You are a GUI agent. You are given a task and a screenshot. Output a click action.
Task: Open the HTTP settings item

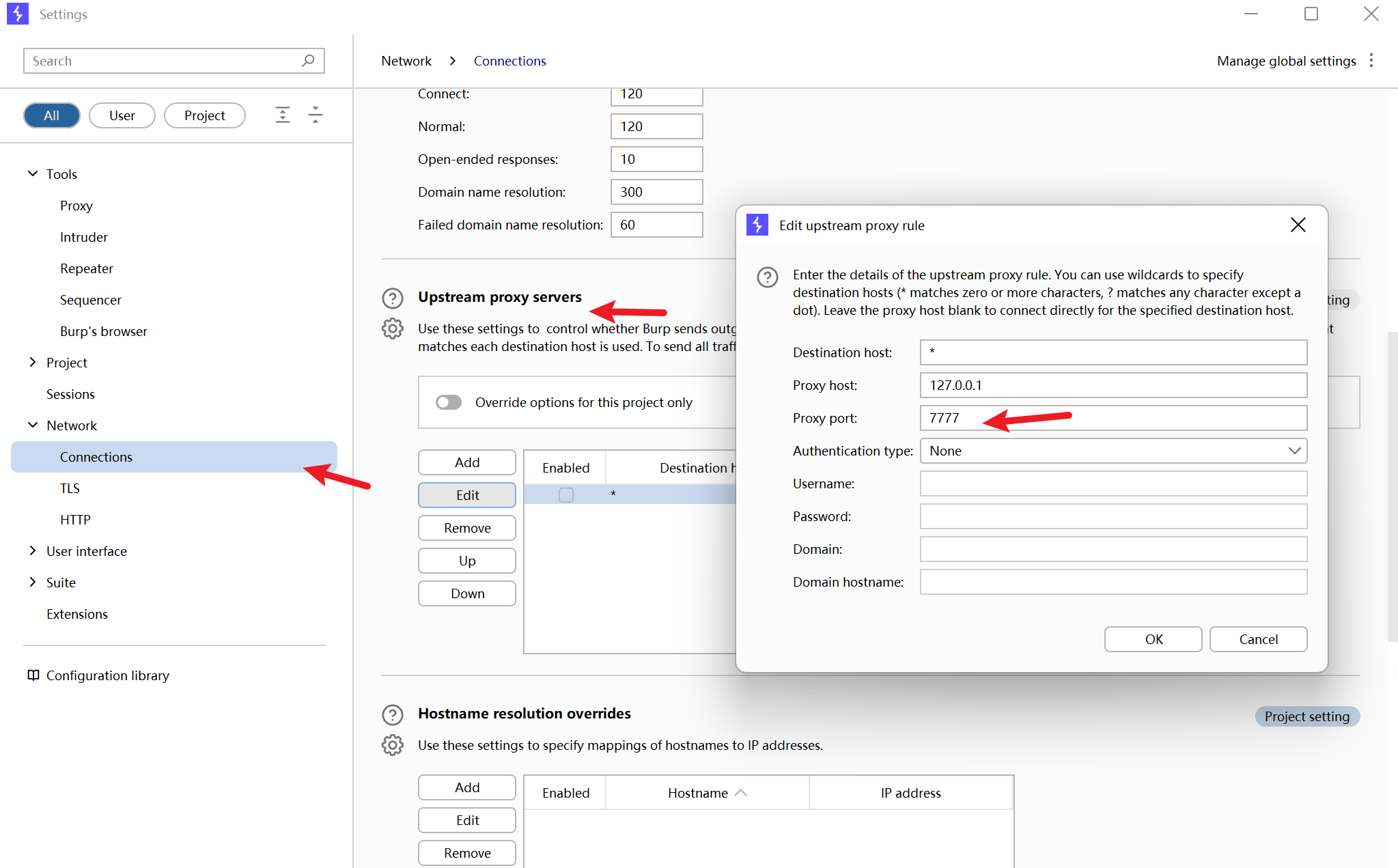[x=75, y=520]
